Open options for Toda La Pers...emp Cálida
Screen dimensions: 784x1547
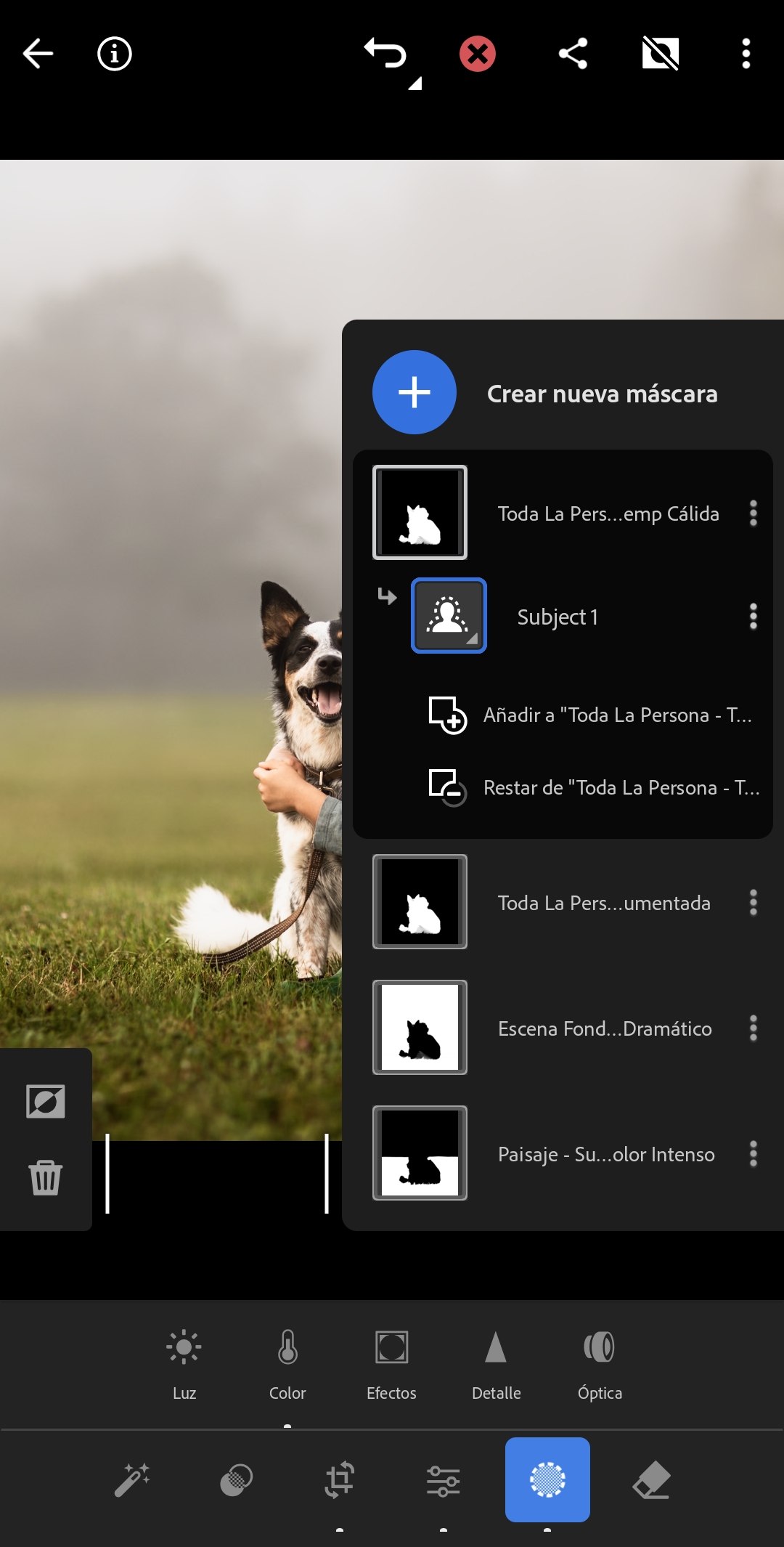(754, 513)
